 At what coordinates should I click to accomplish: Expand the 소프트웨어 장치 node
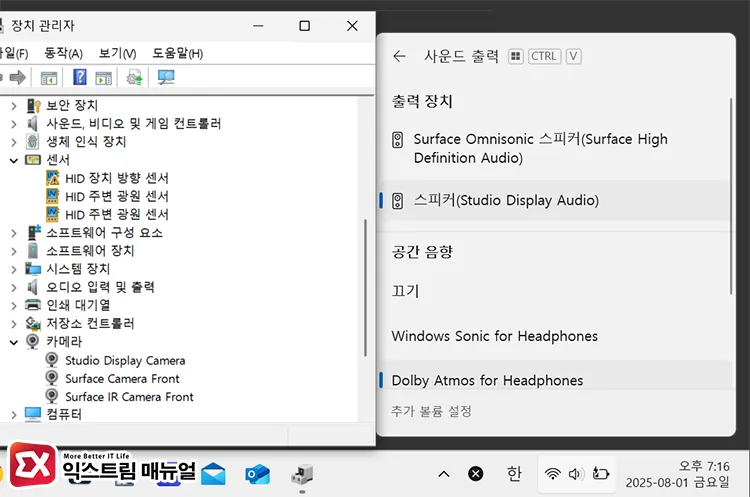click(14, 251)
